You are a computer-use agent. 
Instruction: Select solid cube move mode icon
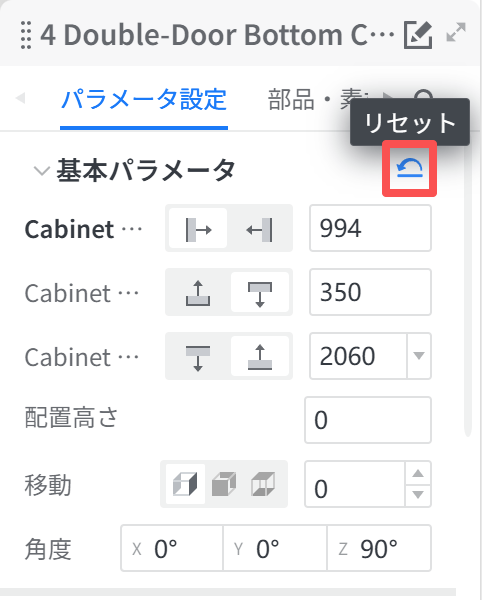click(224, 484)
